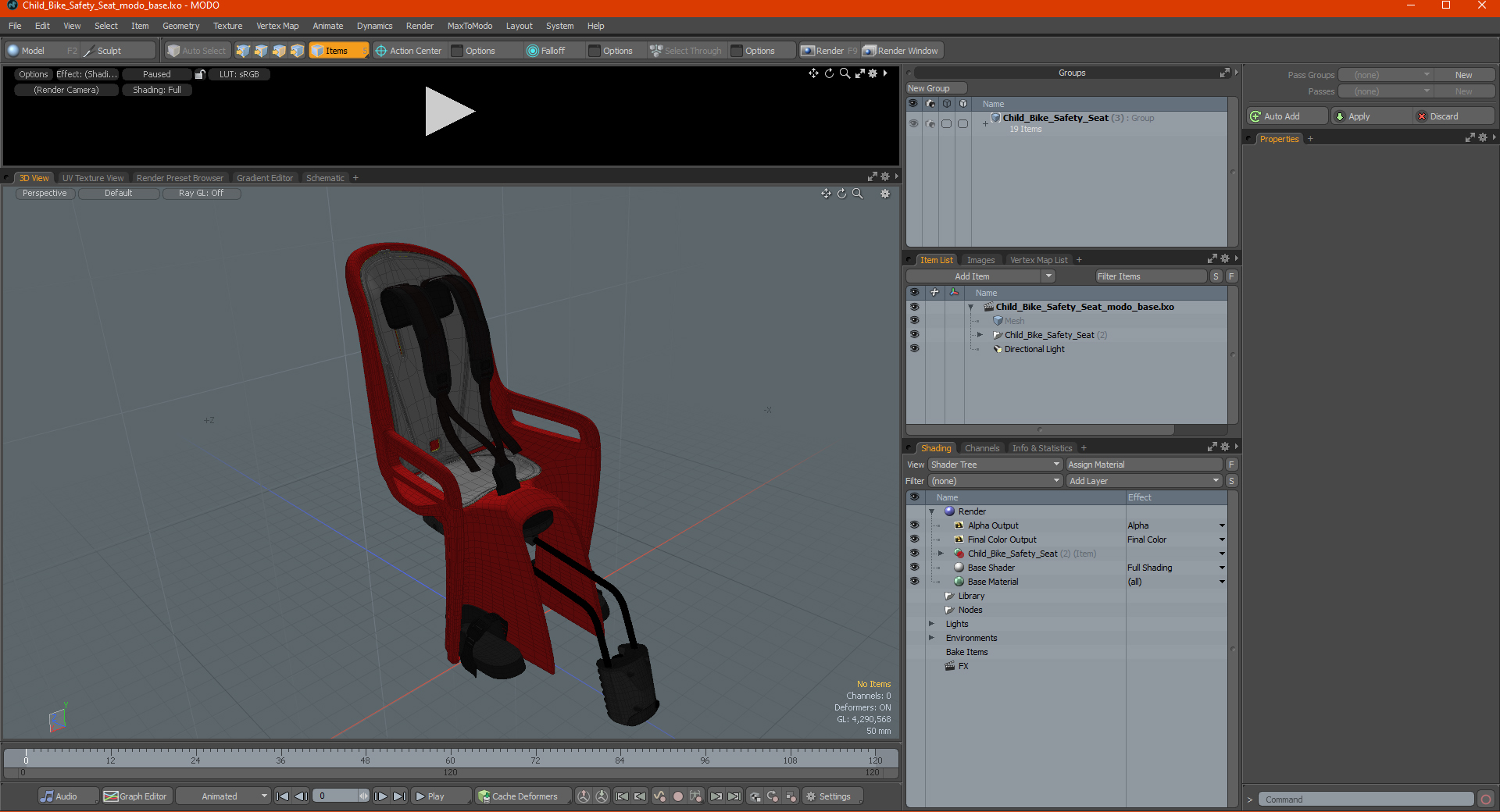Expand Lights in Shader Tree
Viewport: 1500px width, 812px height.
932,624
